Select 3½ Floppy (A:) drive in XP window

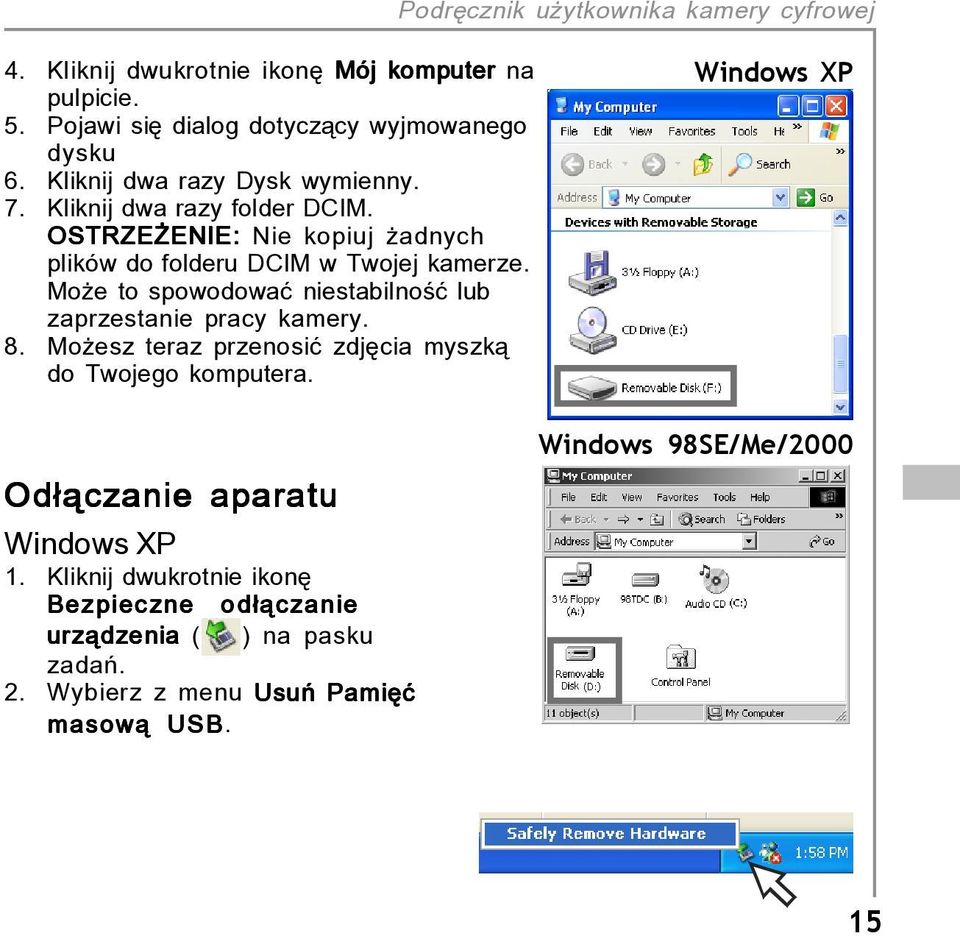pyautogui.click(x=634, y=272)
